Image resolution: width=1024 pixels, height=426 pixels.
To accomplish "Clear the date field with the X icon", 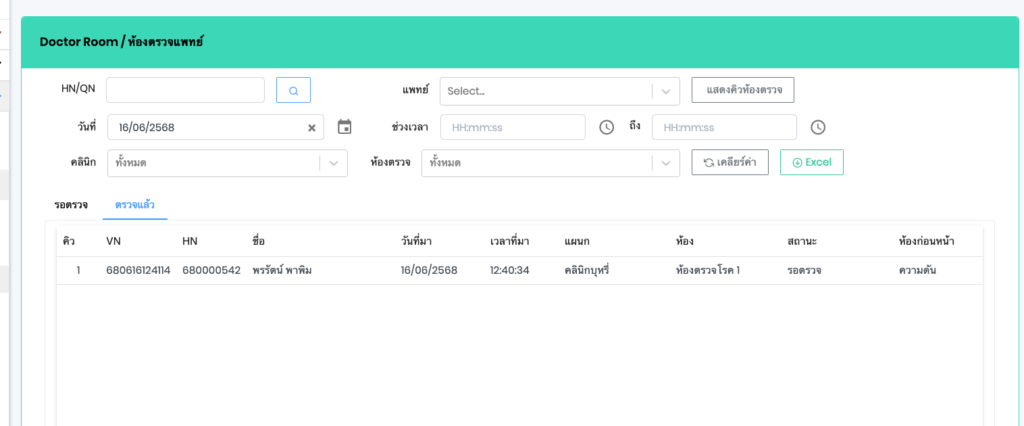I will [x=311, y=128].
